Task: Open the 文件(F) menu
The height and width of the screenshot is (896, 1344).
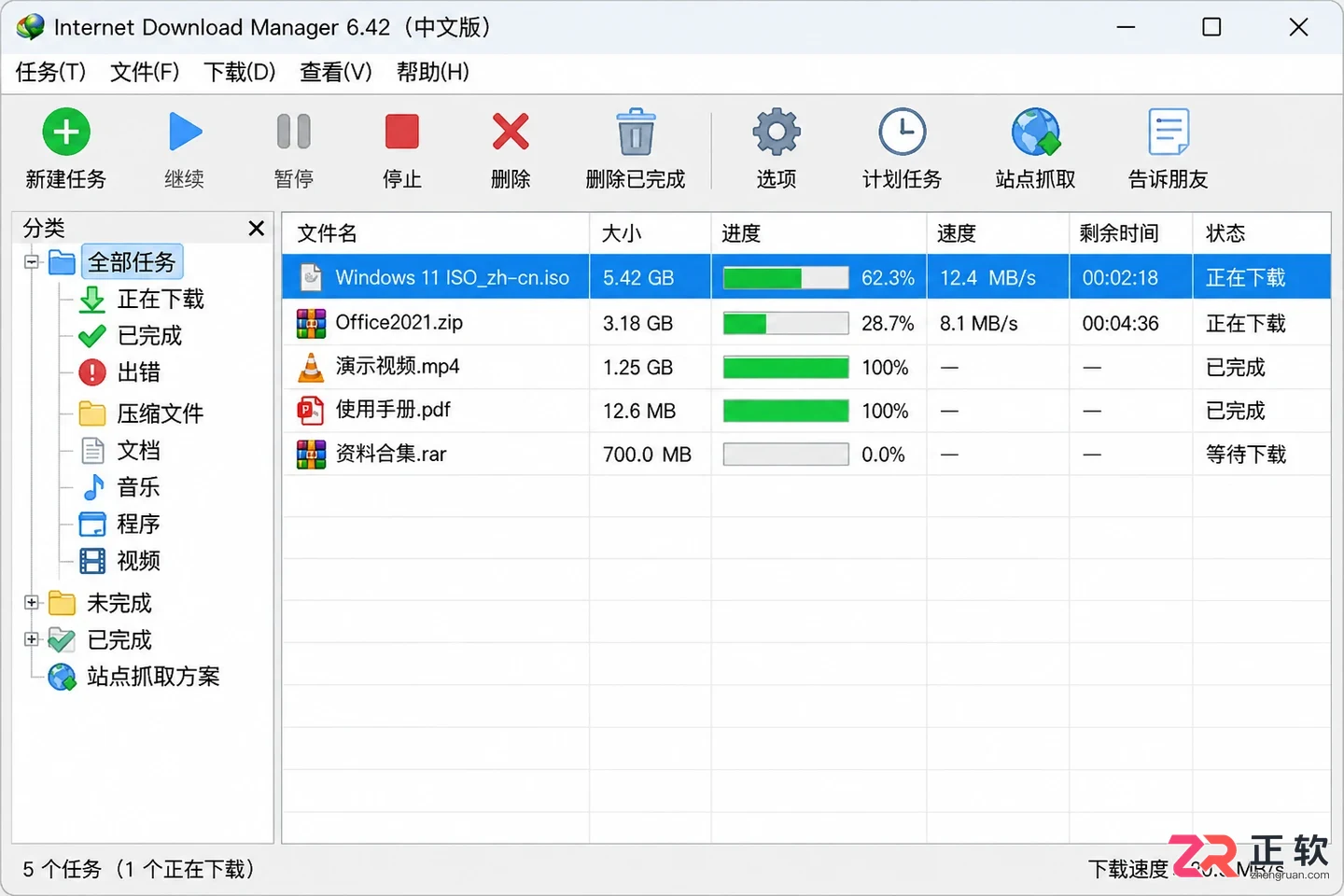Action: click(145, 72)
